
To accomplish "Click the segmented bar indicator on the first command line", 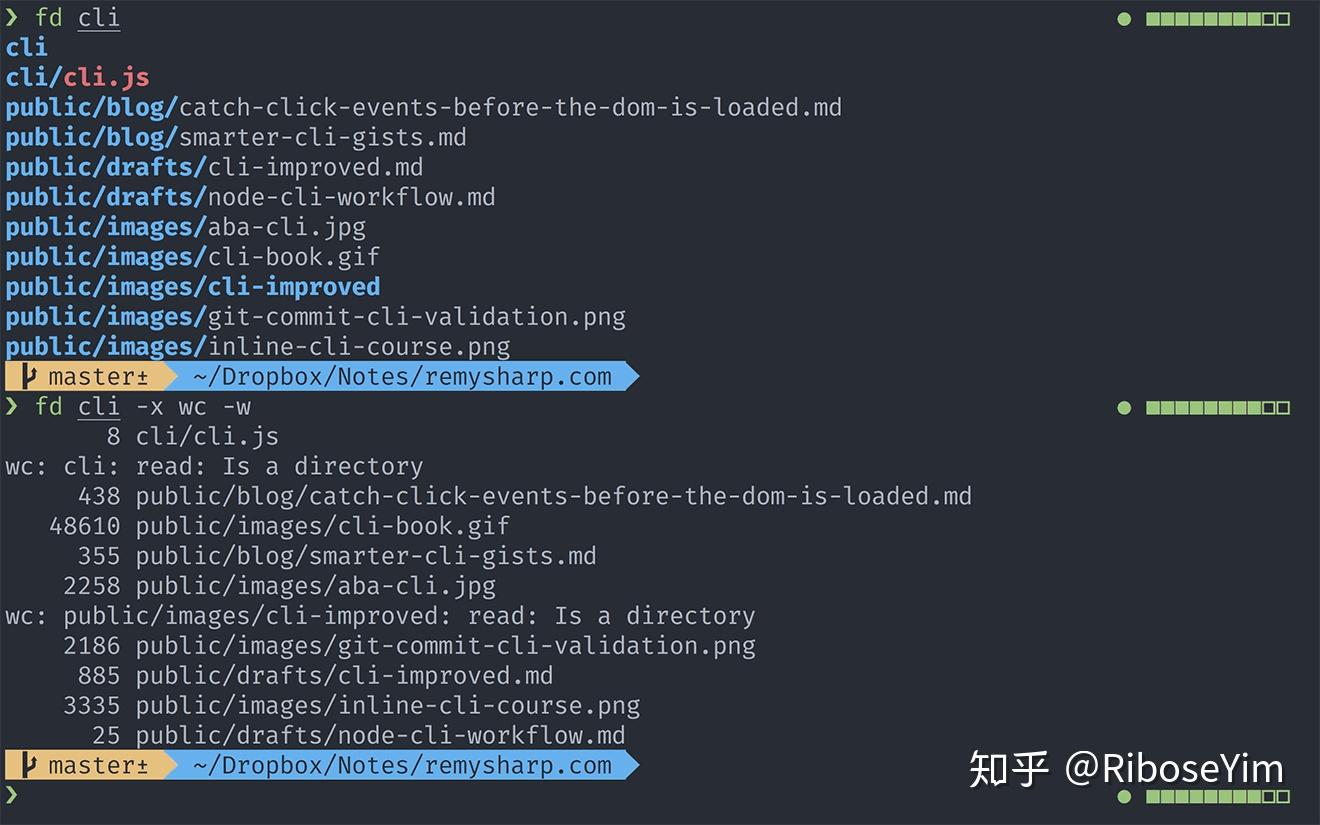I will coord(1217,19).
